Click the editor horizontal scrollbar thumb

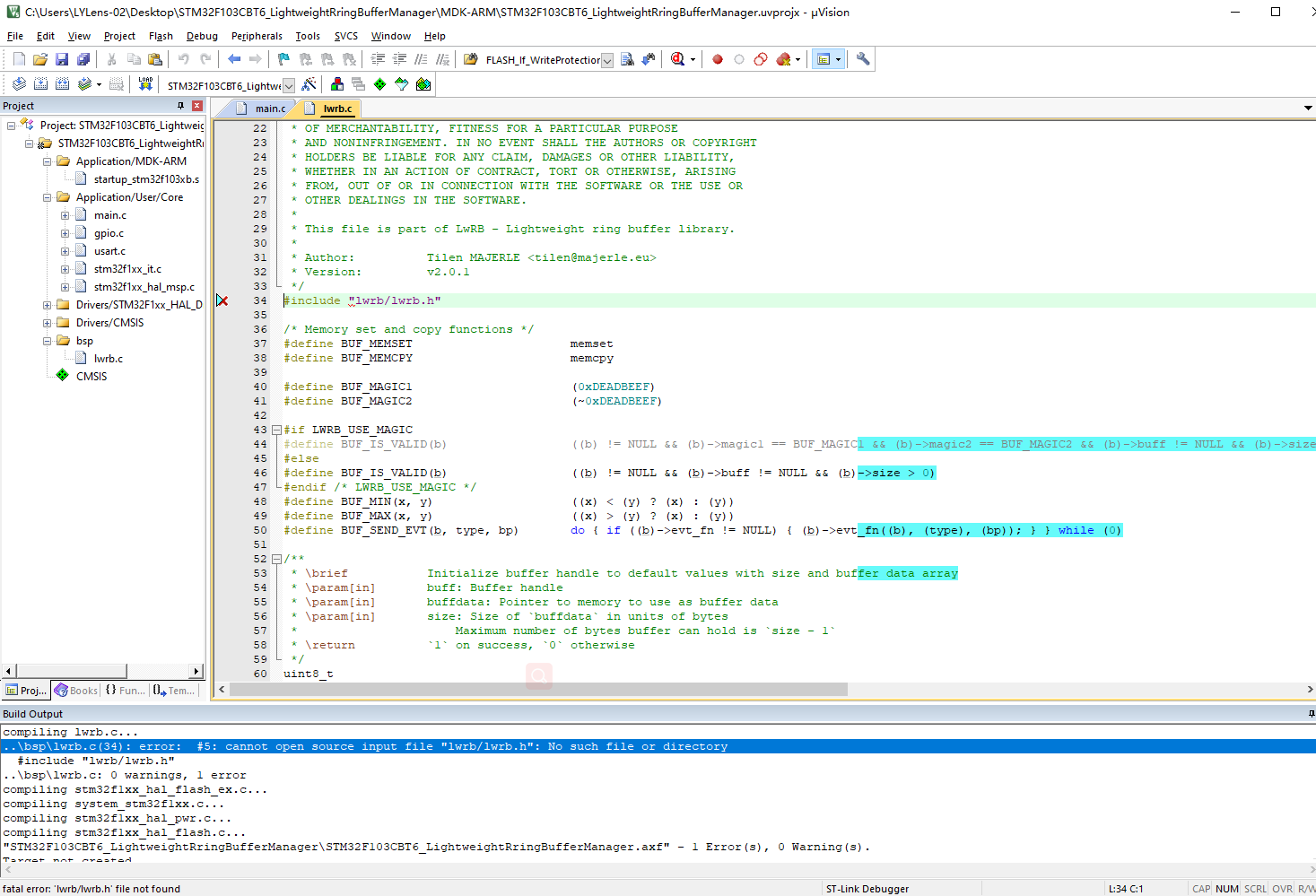point(538,690)
